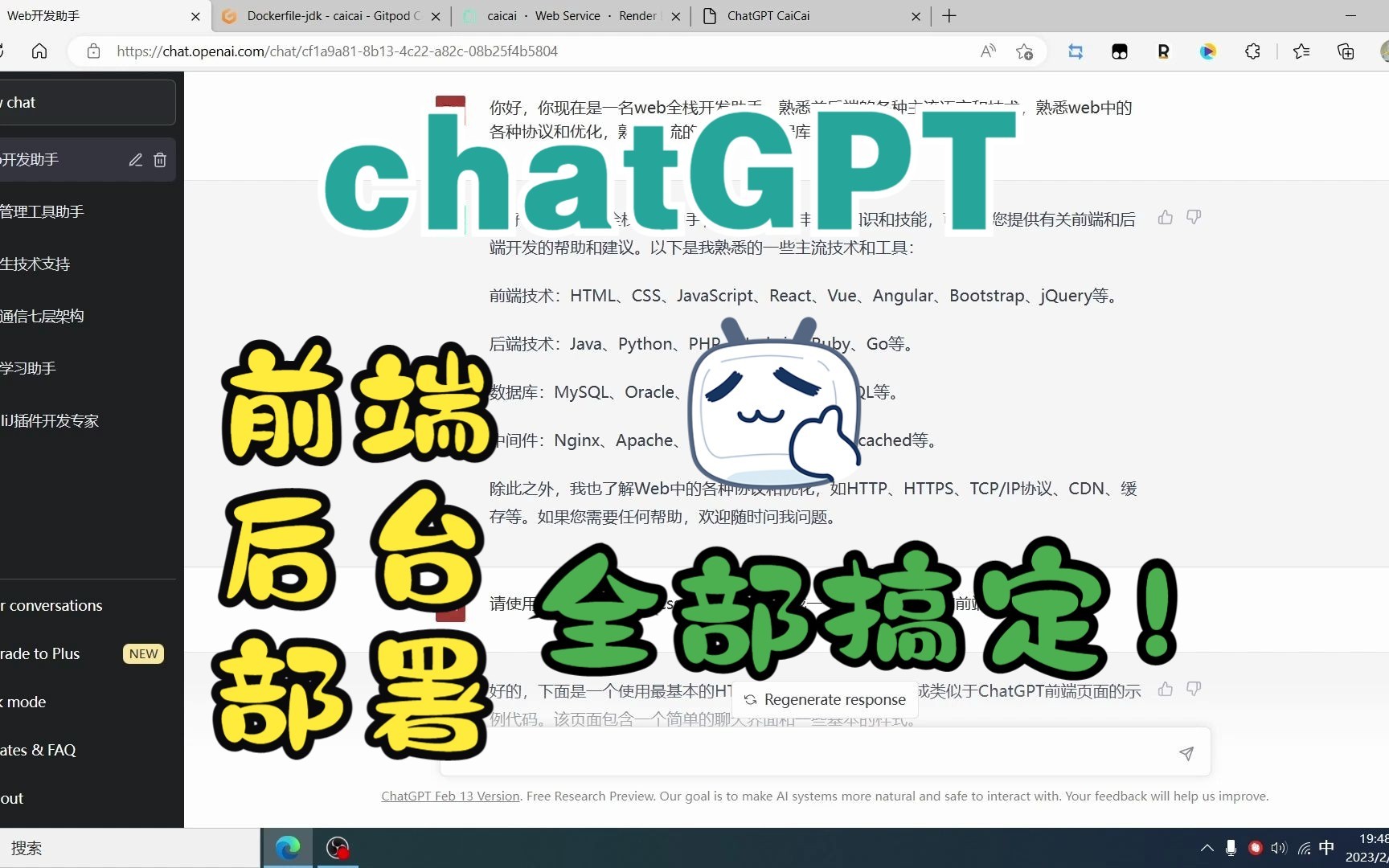Screen dimensions: 1389x868
Task: Click Regenerate response button
Action: pos(826,700)
